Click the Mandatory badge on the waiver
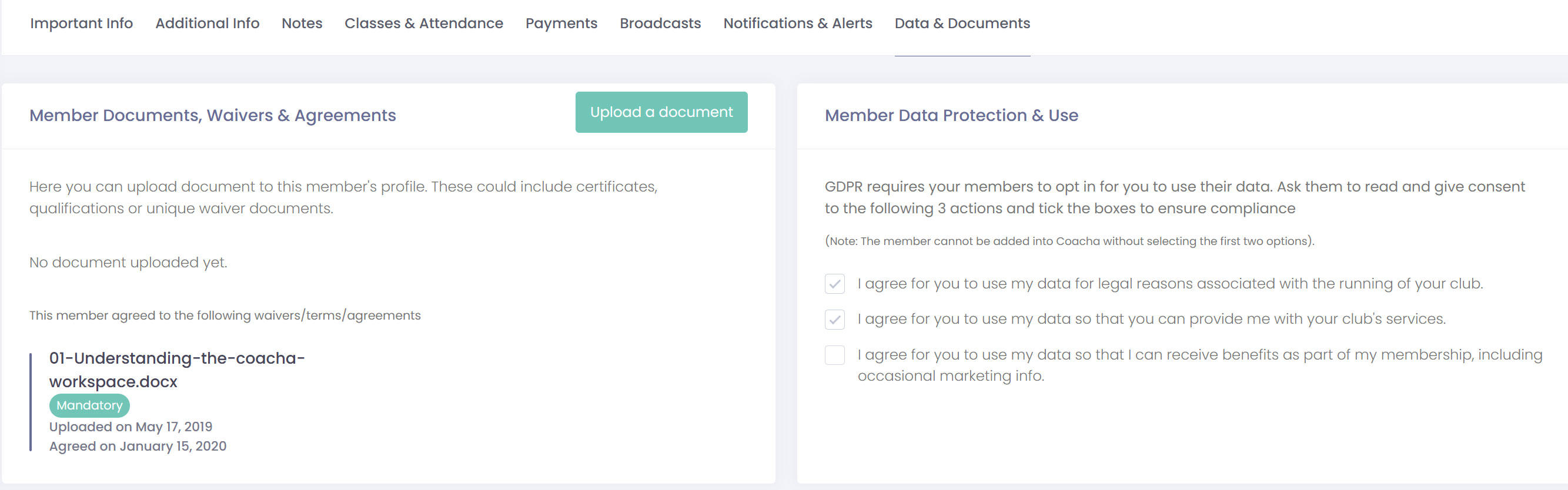 89,405
